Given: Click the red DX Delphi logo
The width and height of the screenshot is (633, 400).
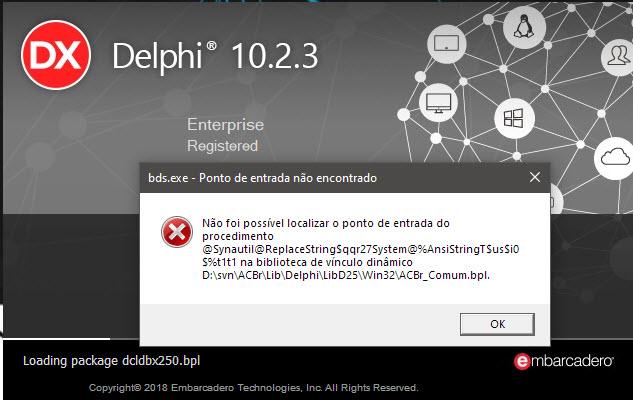Looking at the screenshot, I should 56,55.
